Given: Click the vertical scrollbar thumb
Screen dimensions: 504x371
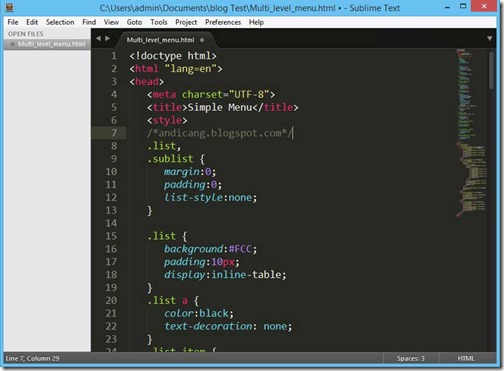Looking at the screenshot, I should coord(492,70).
